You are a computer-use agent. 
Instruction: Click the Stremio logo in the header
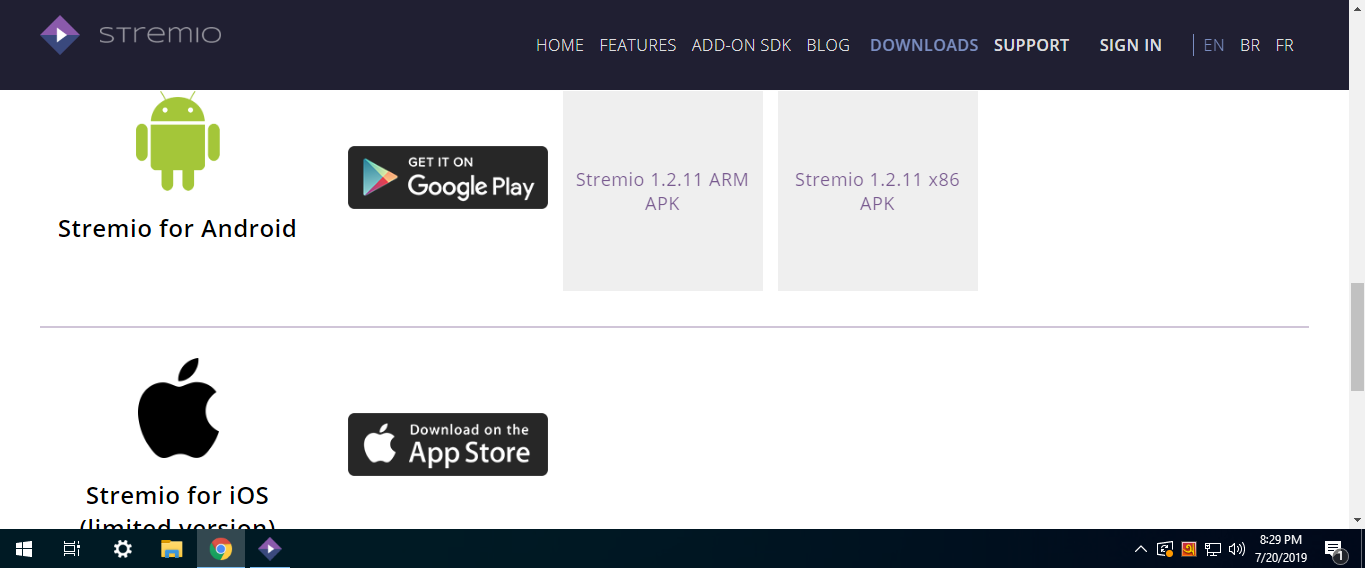click(131, 35)
